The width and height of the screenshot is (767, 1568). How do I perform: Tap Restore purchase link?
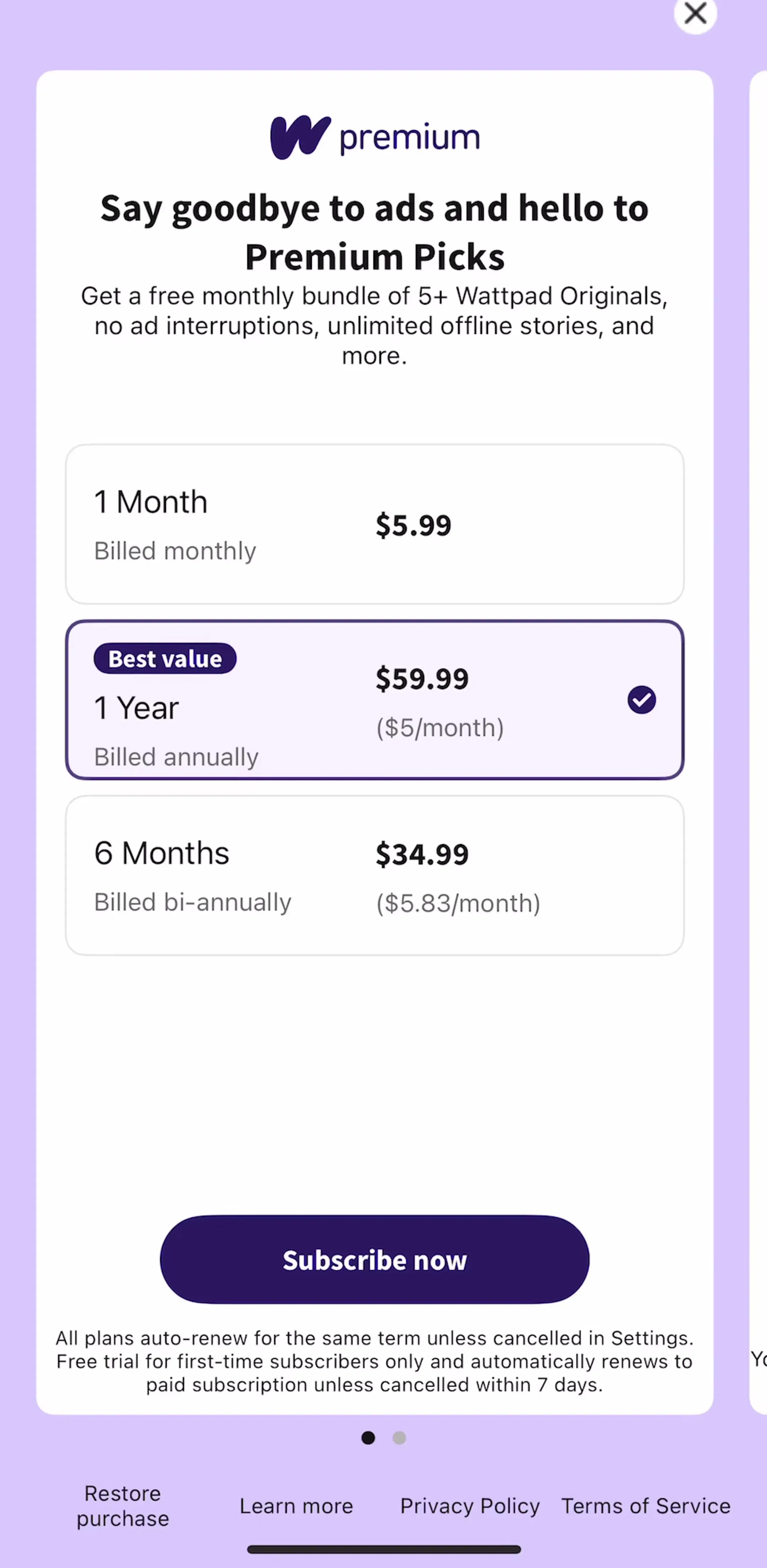click(123, 1506)
